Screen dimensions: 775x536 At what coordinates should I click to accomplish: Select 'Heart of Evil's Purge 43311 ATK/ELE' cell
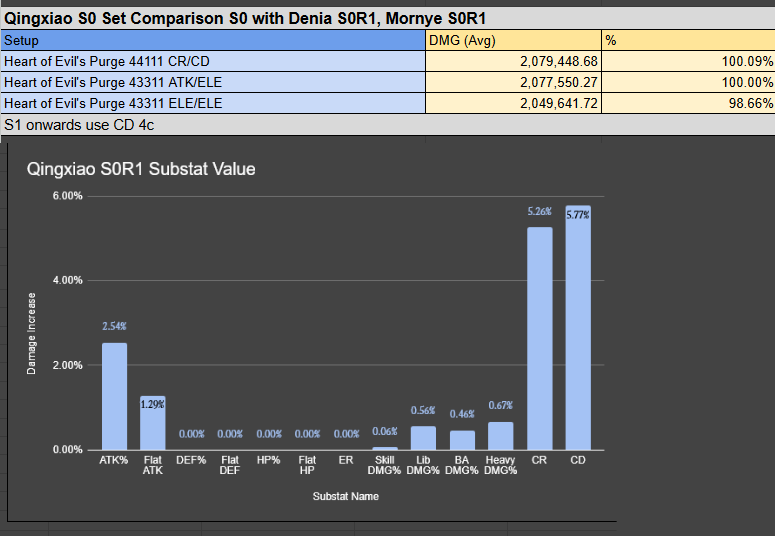pyautogui.click(x=213, y=82)
